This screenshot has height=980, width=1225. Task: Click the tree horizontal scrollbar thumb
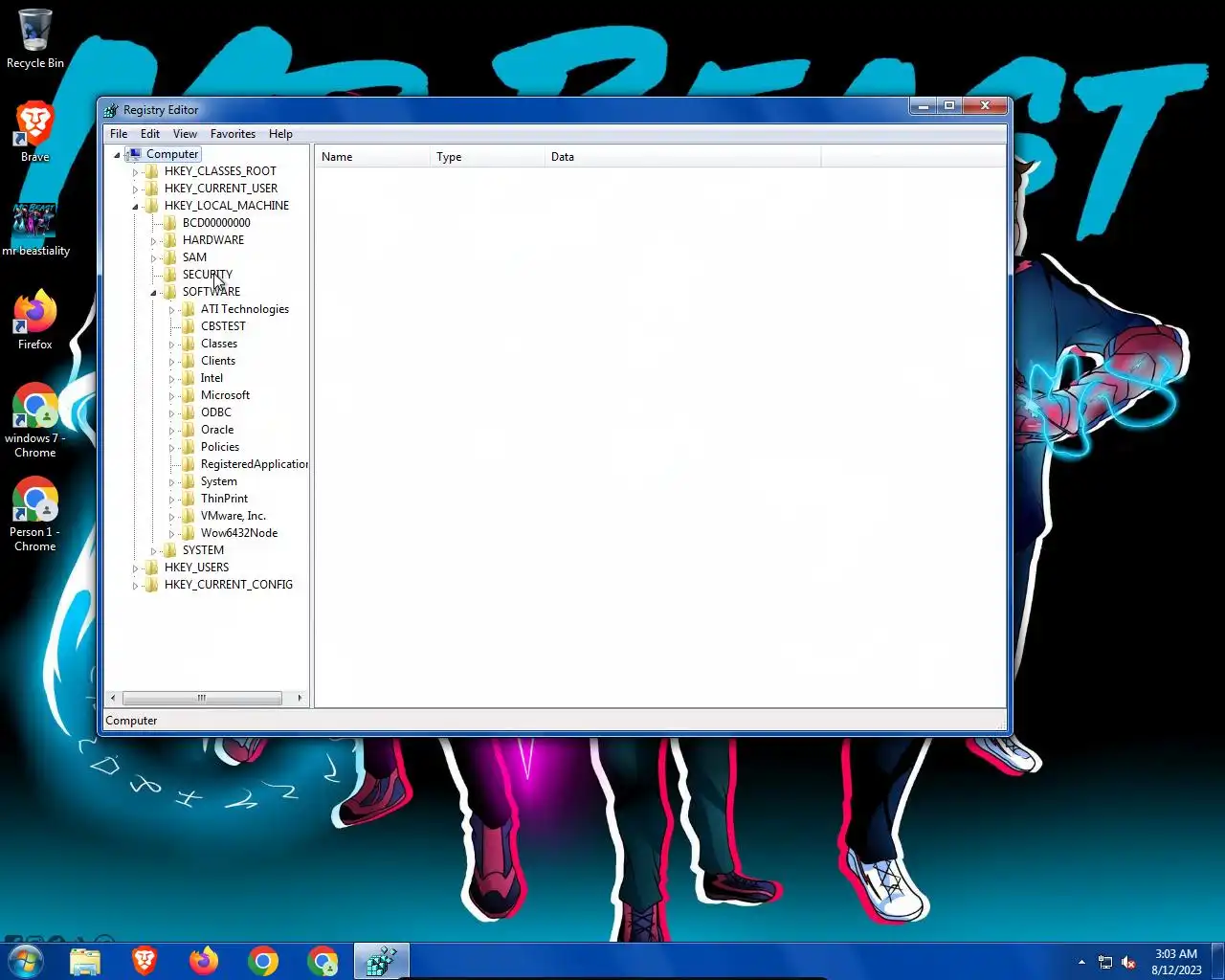pyautogui.click(x=202, y=698)
